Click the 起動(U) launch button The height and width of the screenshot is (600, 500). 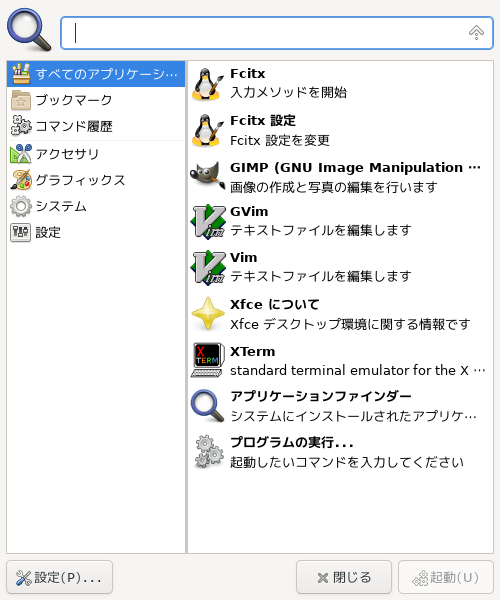(446, 577)
